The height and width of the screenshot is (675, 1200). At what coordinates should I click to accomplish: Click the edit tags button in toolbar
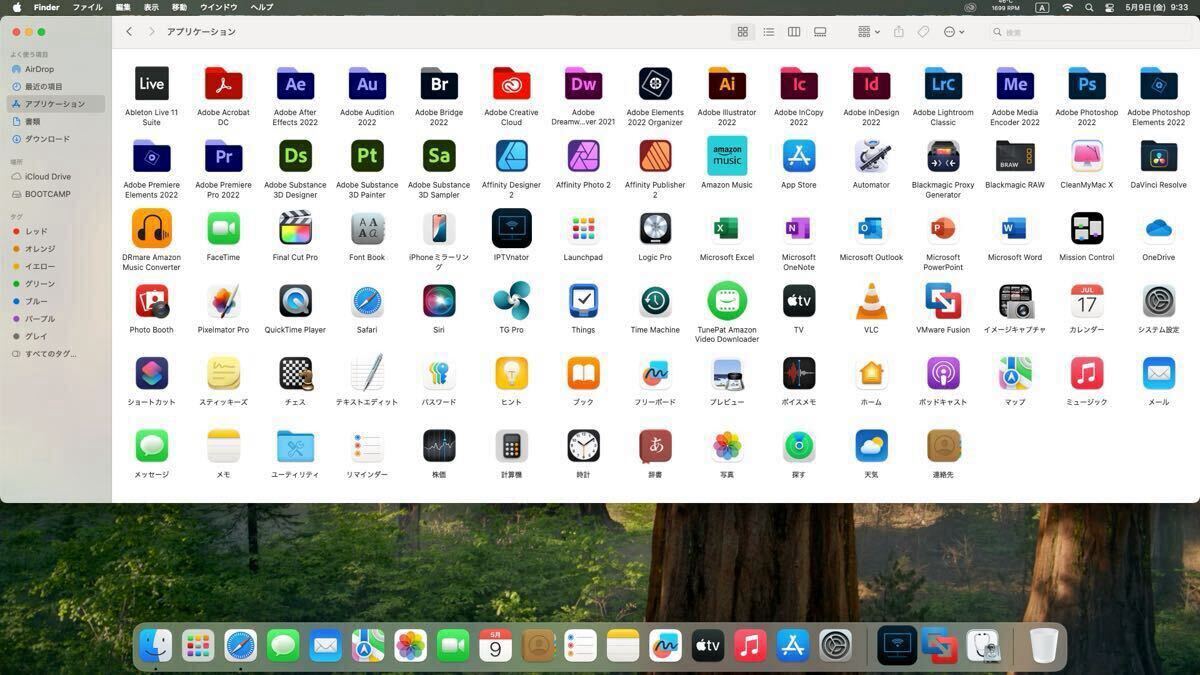924,32
